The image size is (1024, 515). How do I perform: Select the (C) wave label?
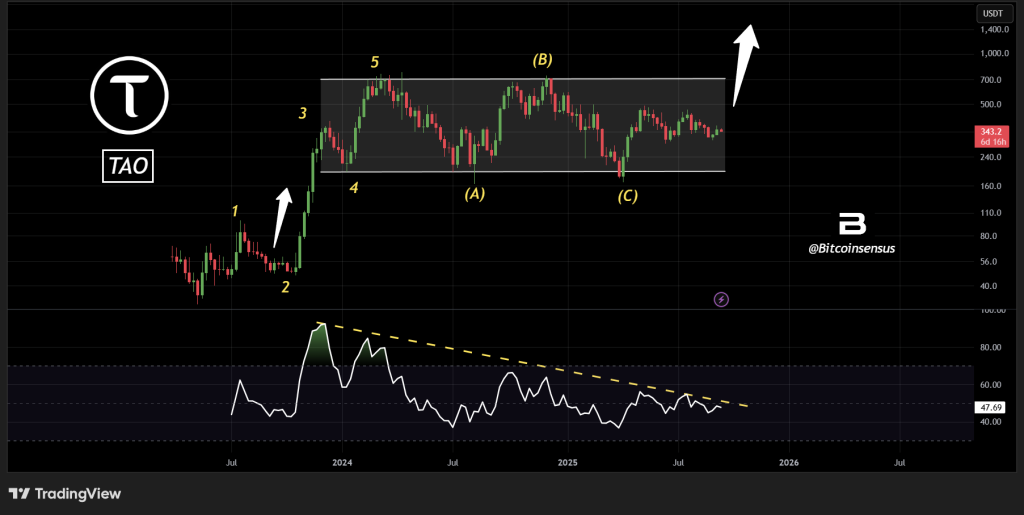coord(627,196)
